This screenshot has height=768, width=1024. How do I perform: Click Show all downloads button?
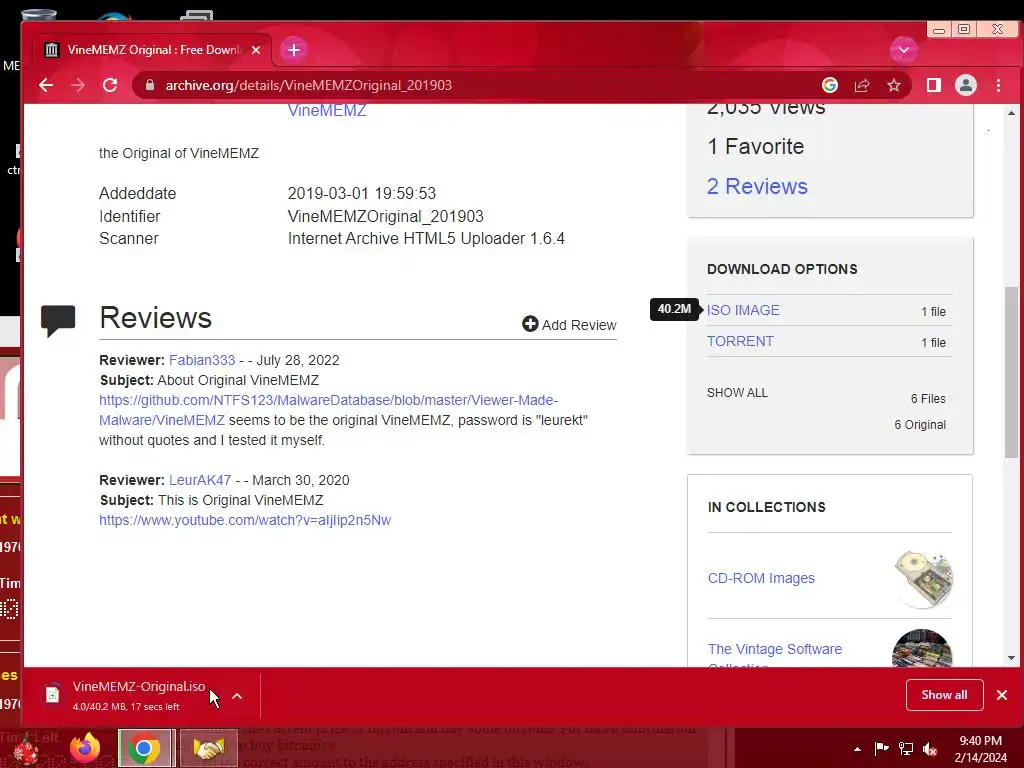tap(944, 695)
